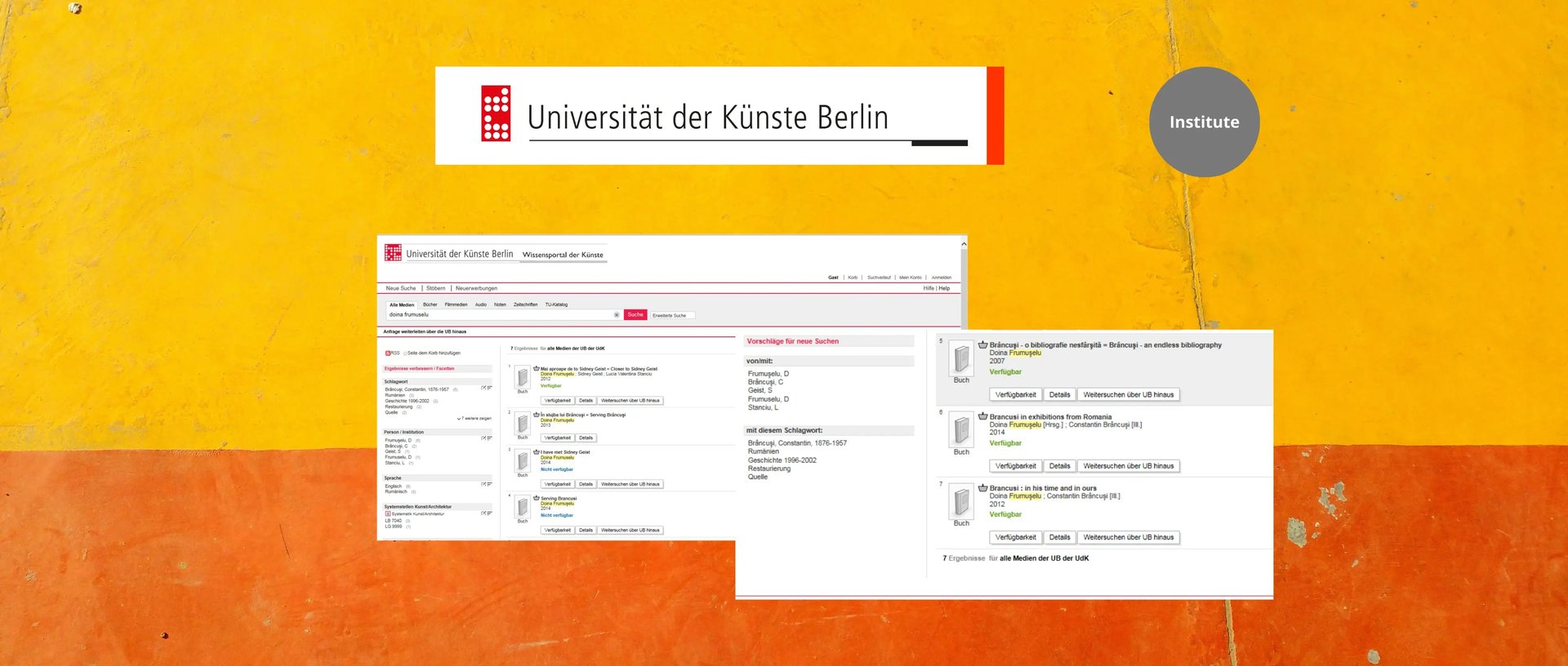Click the grey Institute circle badge
Viewport: 1568px width, 666px height.
coord(1204,122)
